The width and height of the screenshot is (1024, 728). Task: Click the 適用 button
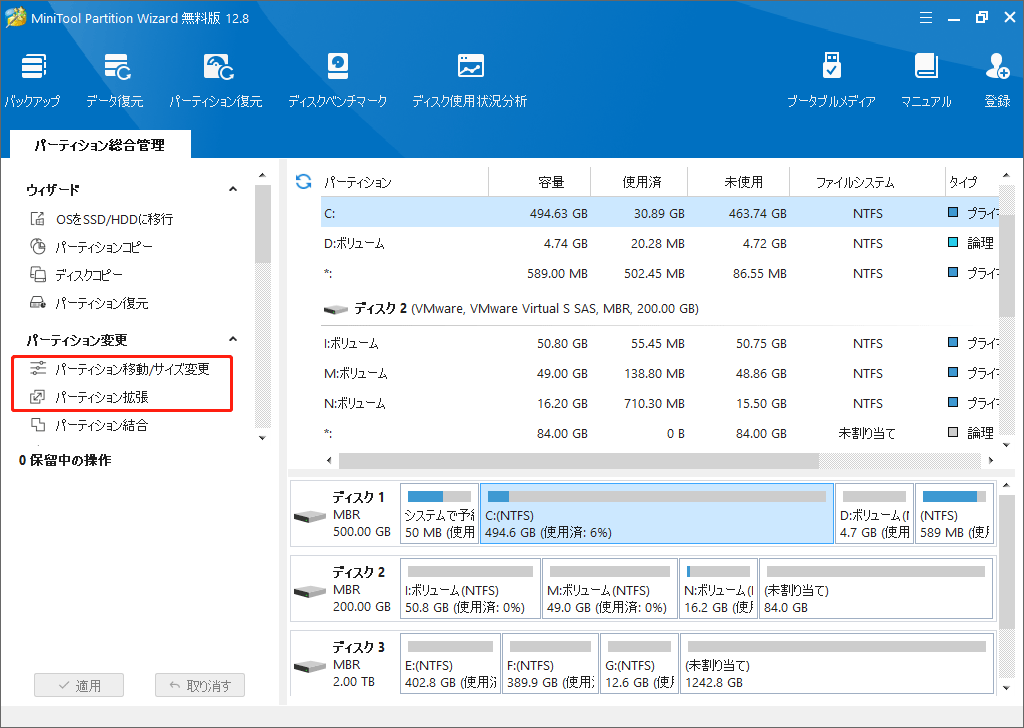[79, 686]
